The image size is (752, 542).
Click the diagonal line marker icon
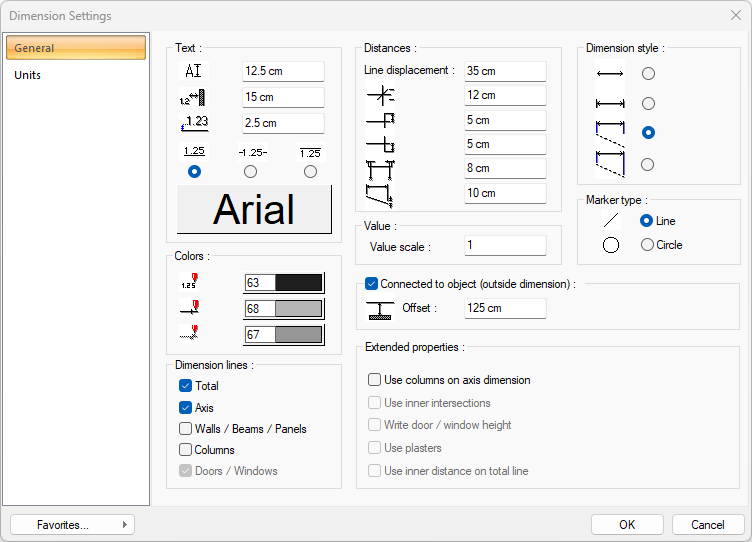(610, 221)
